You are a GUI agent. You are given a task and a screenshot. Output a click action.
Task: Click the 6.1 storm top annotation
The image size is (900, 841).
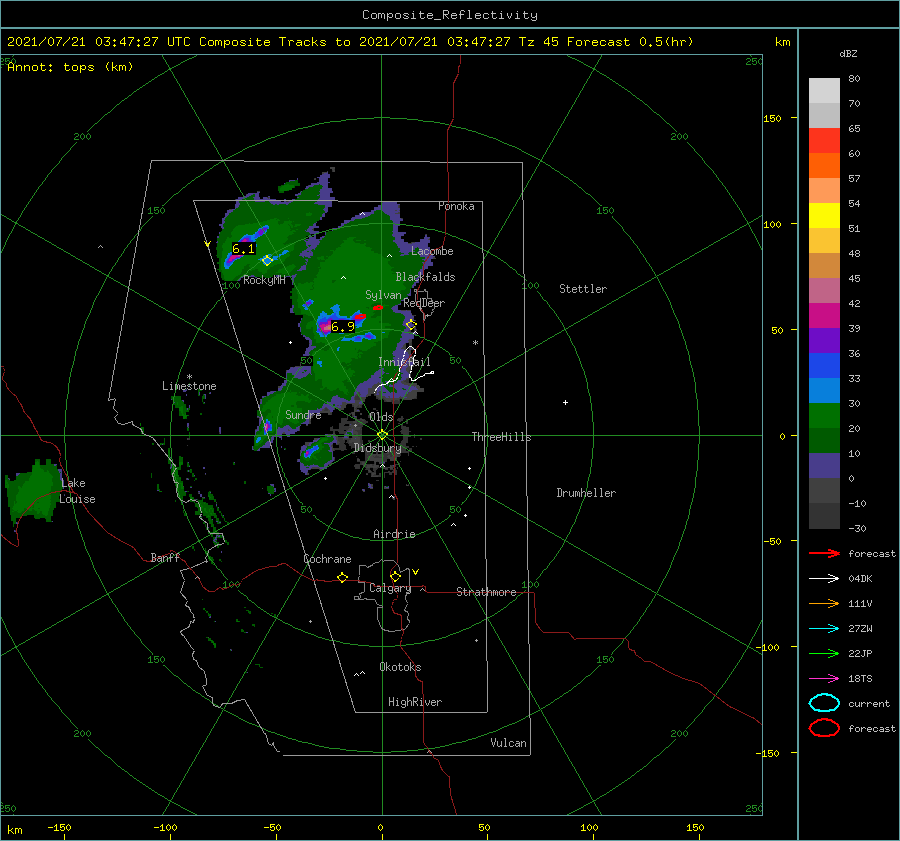click(x=243, y=249)
